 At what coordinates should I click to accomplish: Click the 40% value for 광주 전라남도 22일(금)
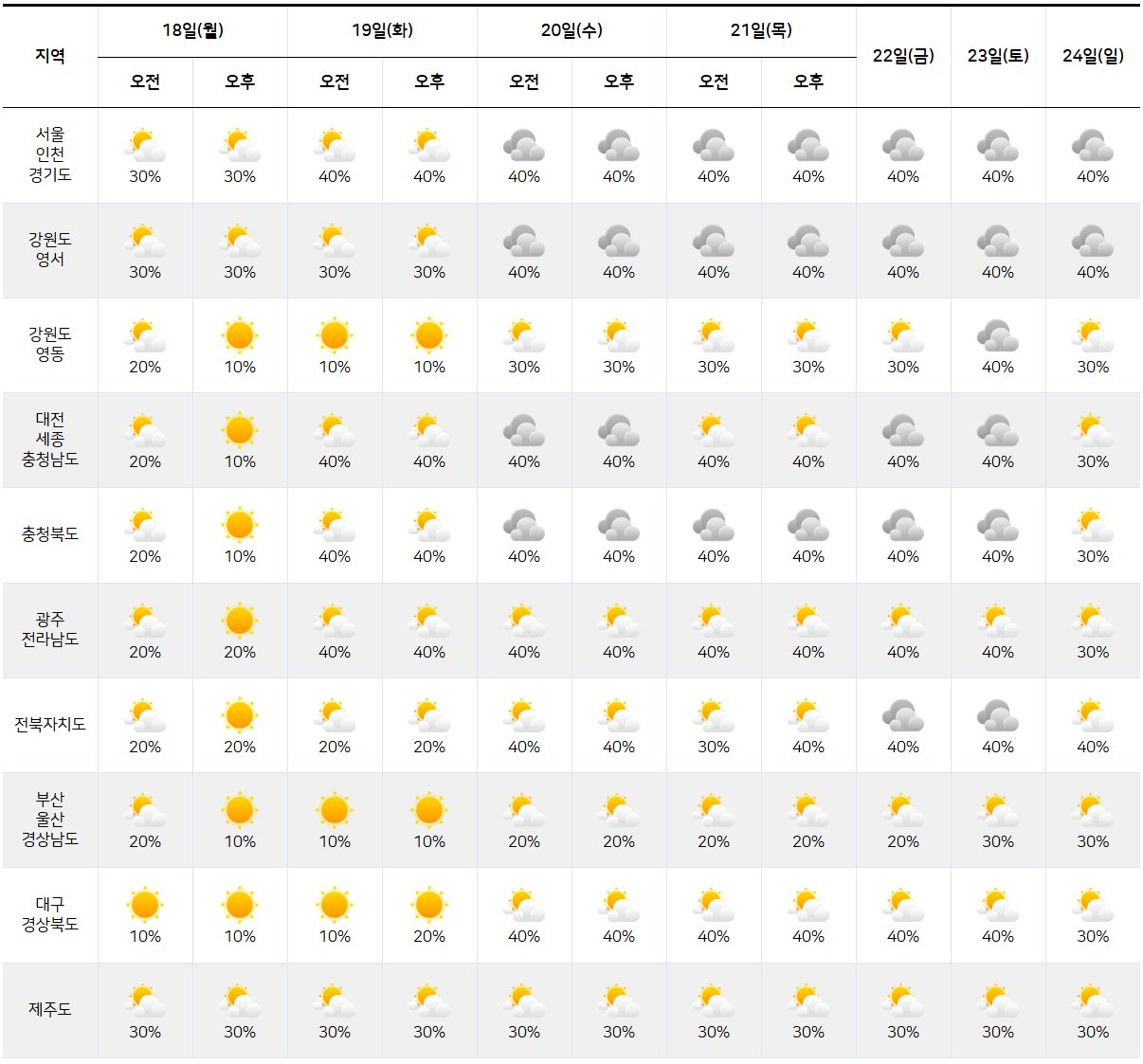click(903, 652)
